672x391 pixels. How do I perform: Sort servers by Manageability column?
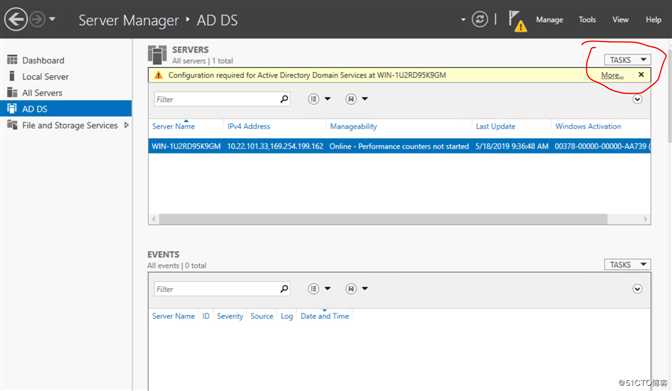pos(353,126)
